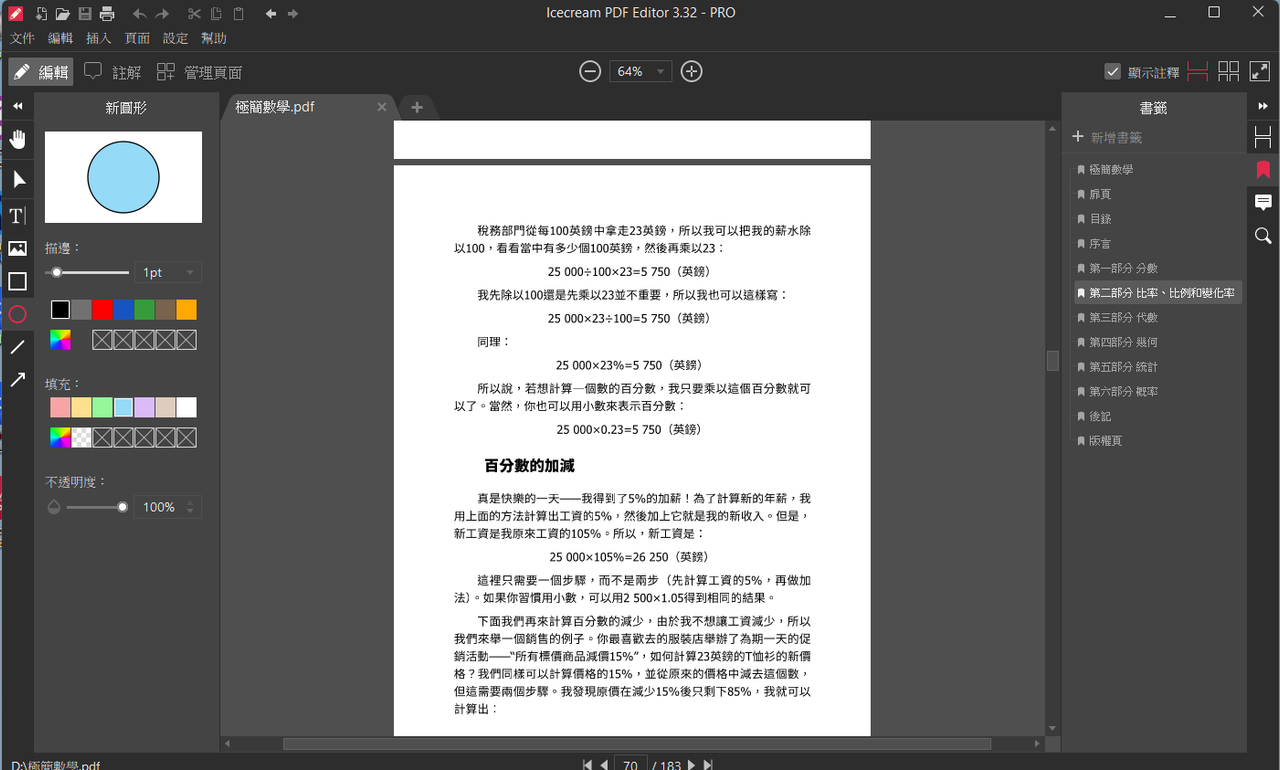This screenshot has width=1280, height=770.
Task: Click the 描邊 stroke width slider
Action: click(88, 272)
